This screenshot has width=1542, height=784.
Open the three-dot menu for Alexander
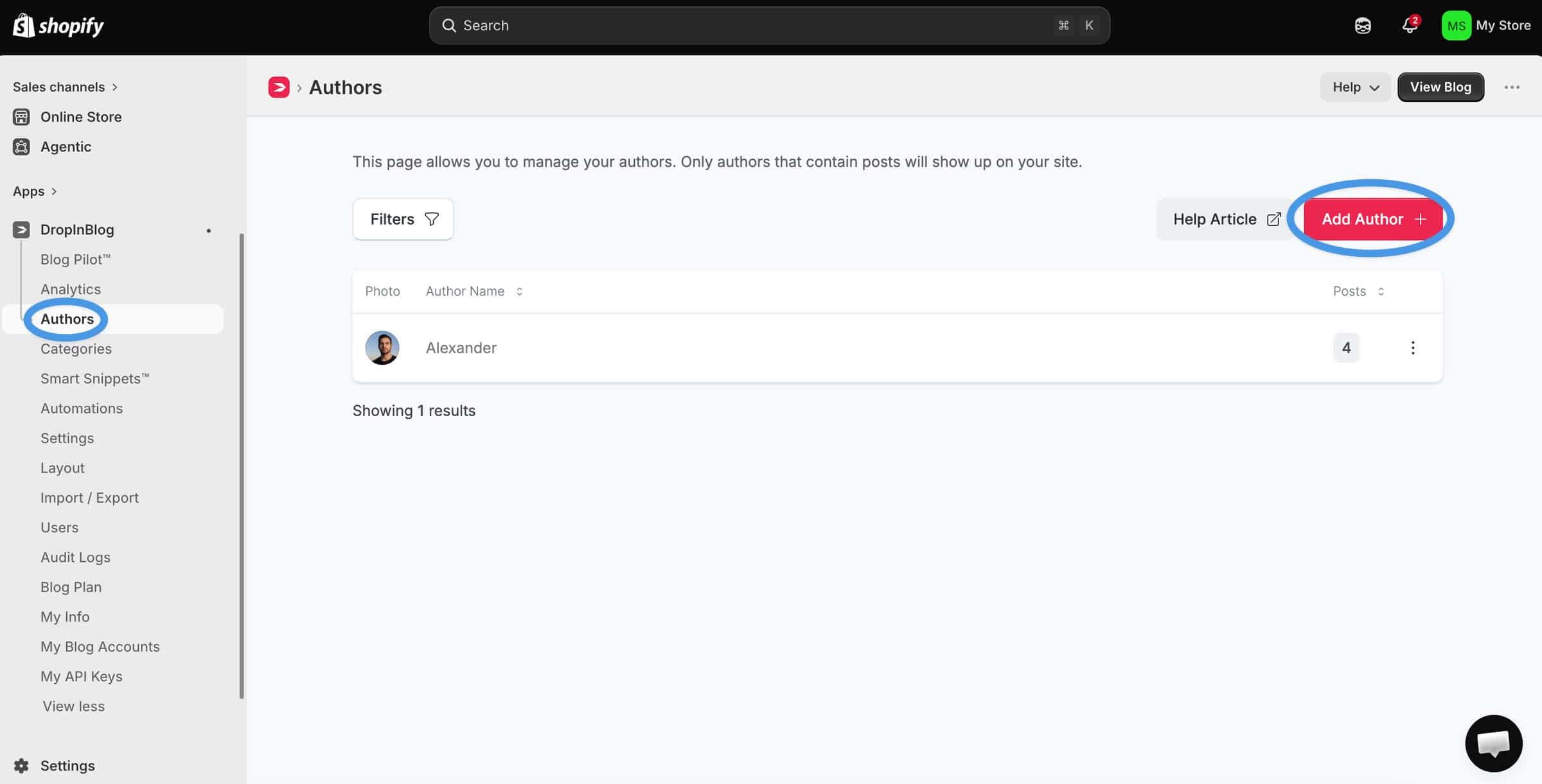point(1412,348)
